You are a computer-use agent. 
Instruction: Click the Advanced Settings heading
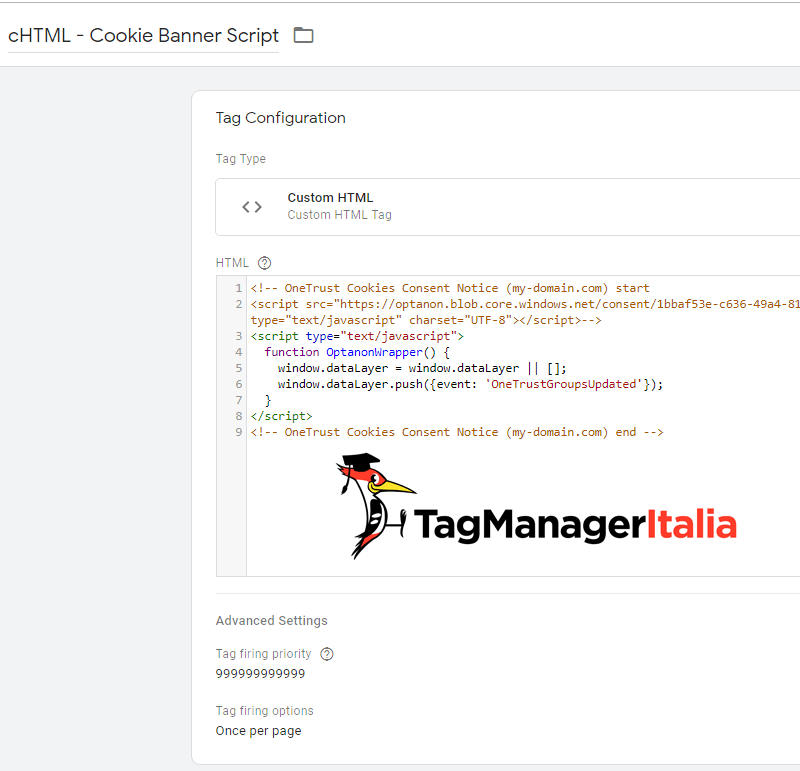[271, 620]
